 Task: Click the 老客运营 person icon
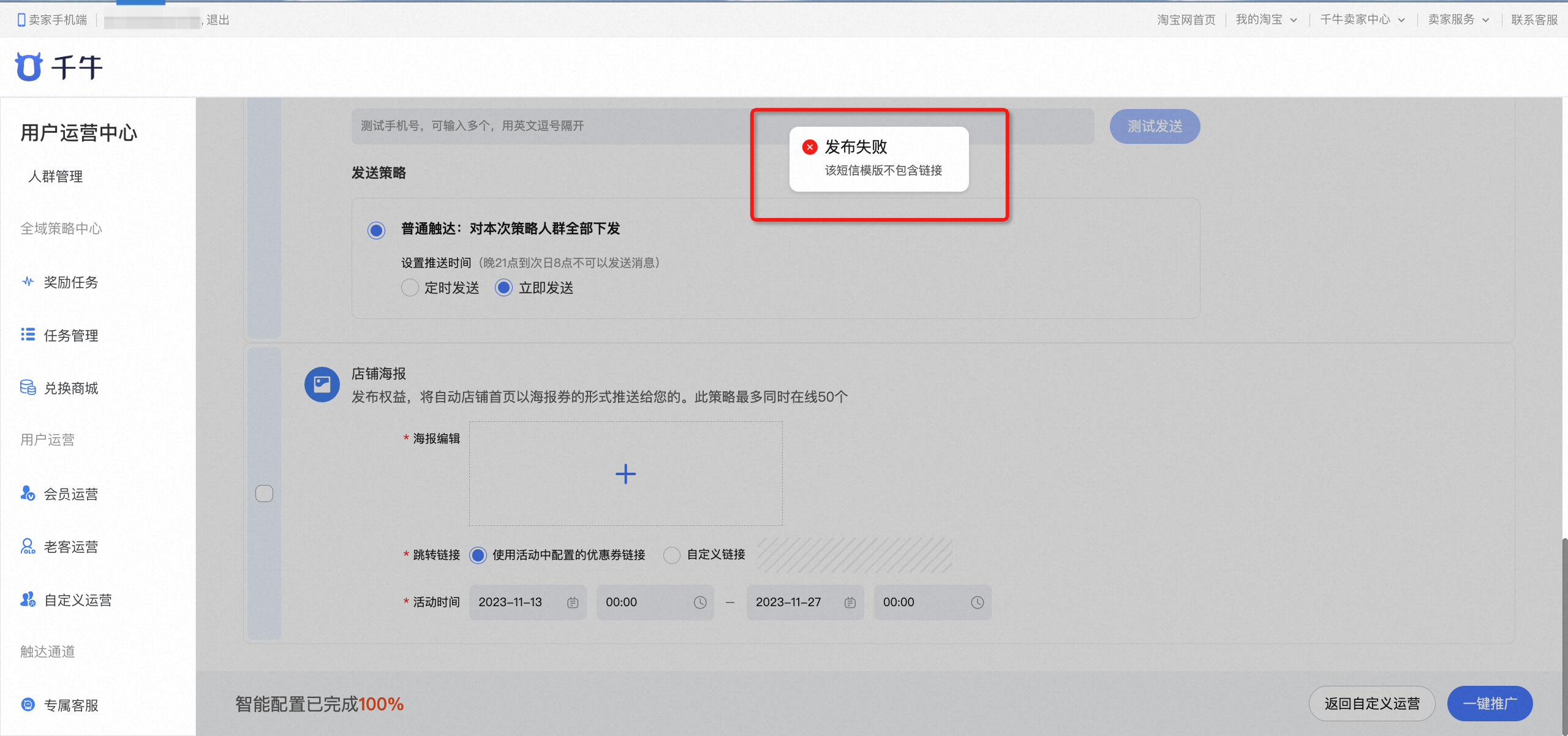coord(28,546)
